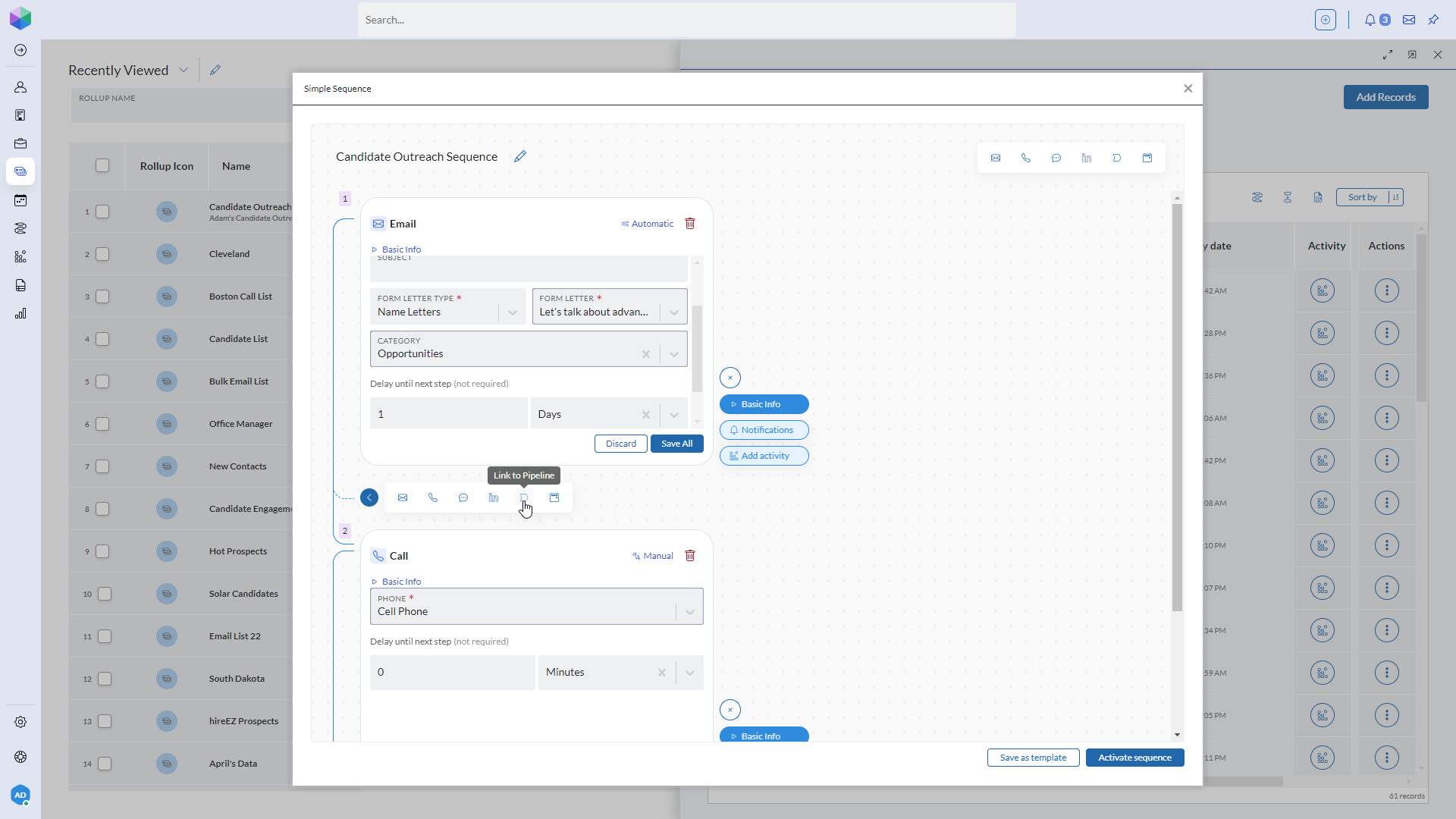Select the phone icon to add a Call step
Image resolution: width=1456 pixels, height=819 pixels.
(433, 497)
